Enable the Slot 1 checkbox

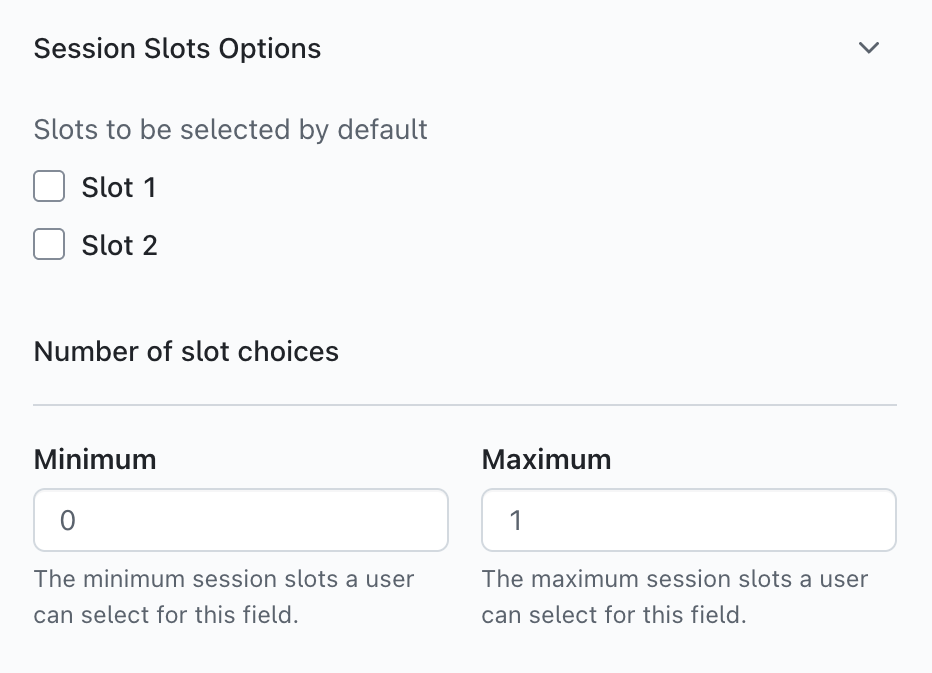tap(49, 187)
